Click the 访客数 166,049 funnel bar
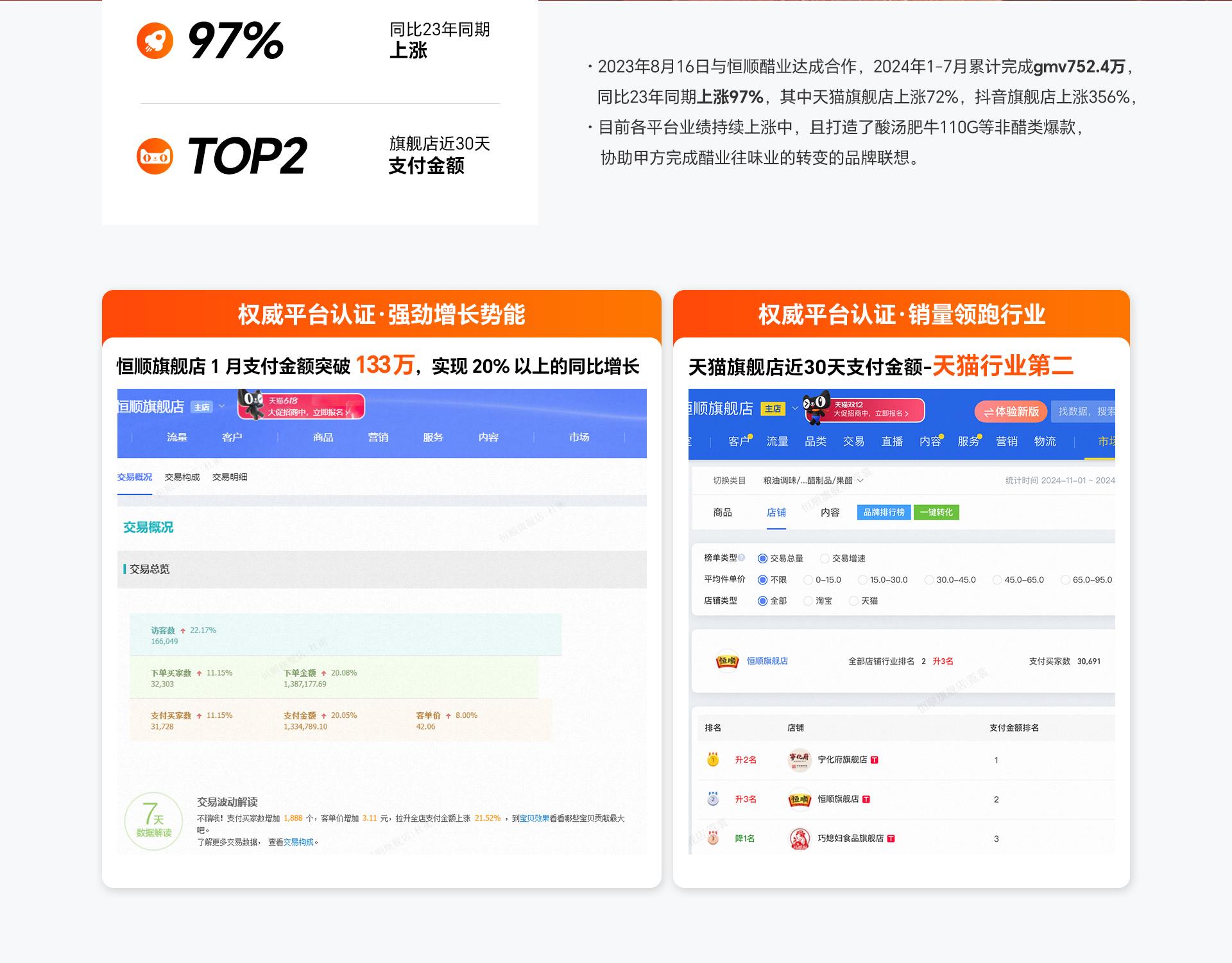The height and width of the screenshot is (963, 1232). tap(346, 635)
